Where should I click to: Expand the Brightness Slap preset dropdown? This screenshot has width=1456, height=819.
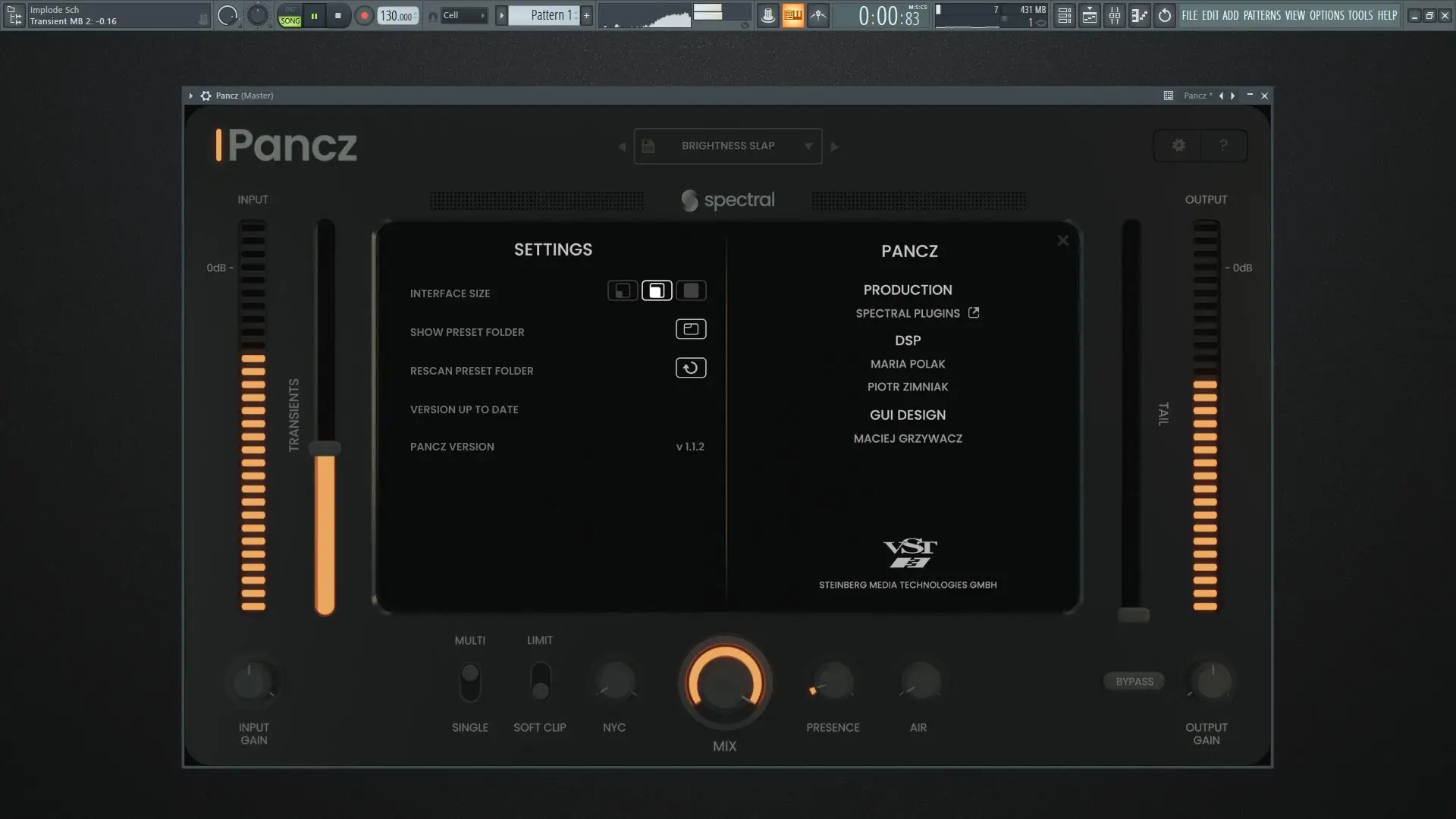point(808,146)
